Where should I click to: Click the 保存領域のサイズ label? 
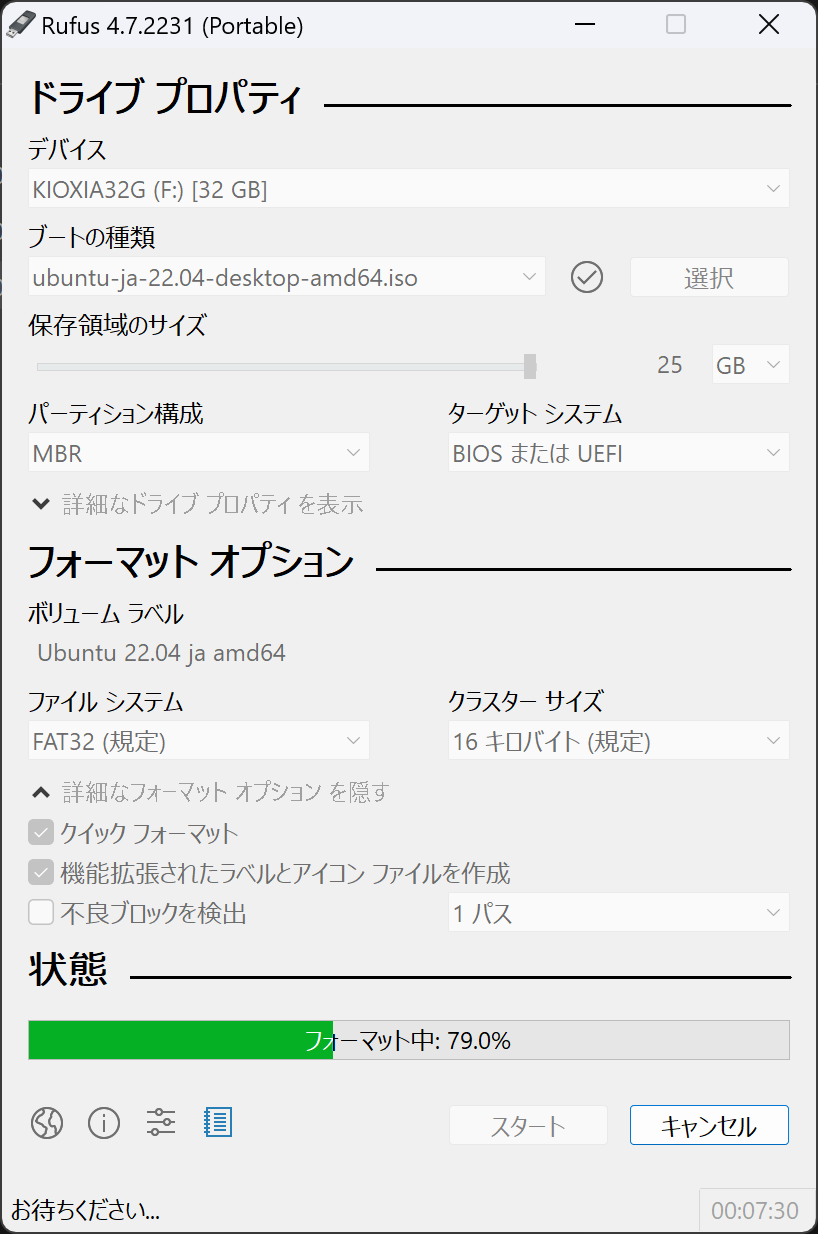click(117, 325)
